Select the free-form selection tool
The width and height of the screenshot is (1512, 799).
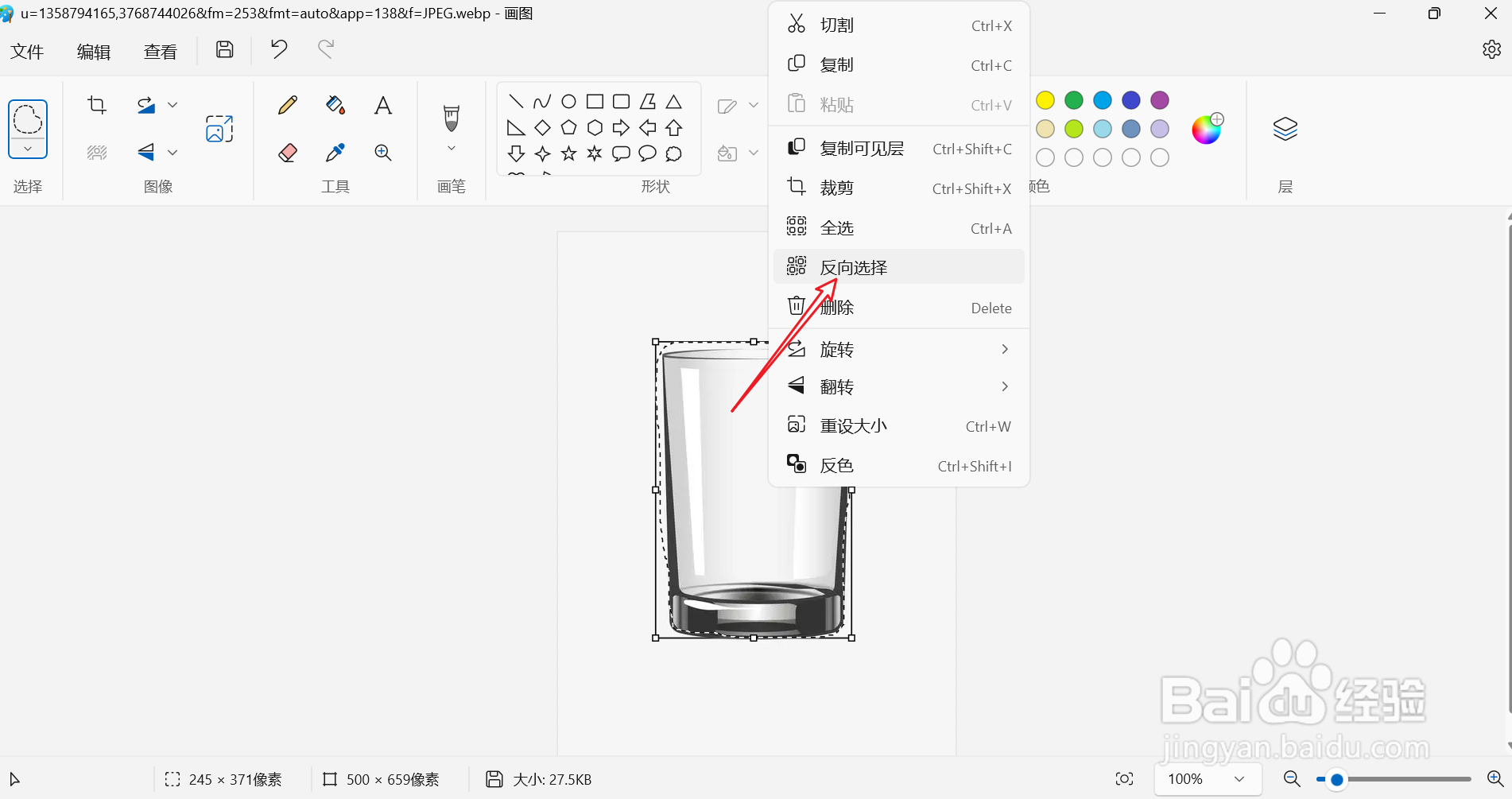pos(28,120)
